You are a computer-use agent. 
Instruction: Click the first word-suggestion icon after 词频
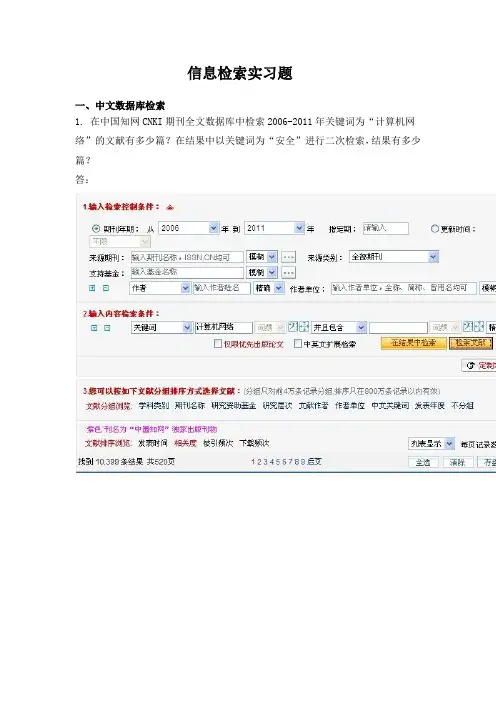click(293, 327)
